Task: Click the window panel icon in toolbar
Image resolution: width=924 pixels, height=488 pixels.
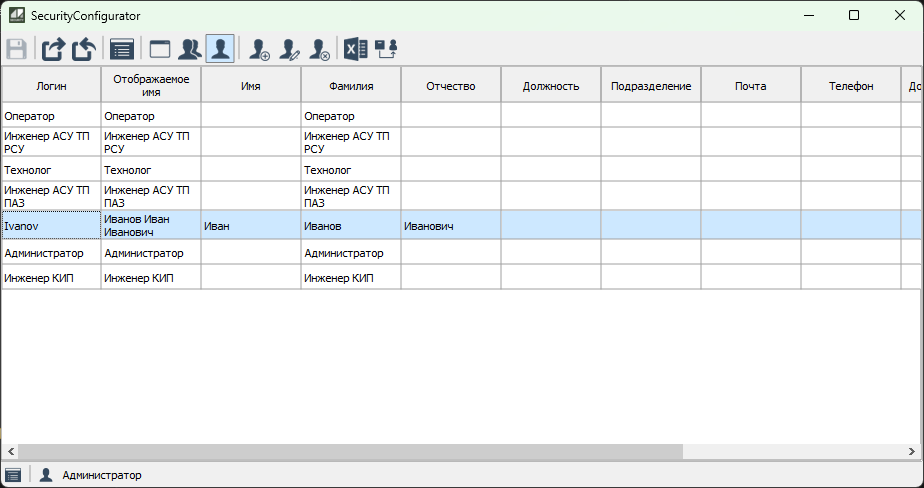Action: tap(160, 49)
